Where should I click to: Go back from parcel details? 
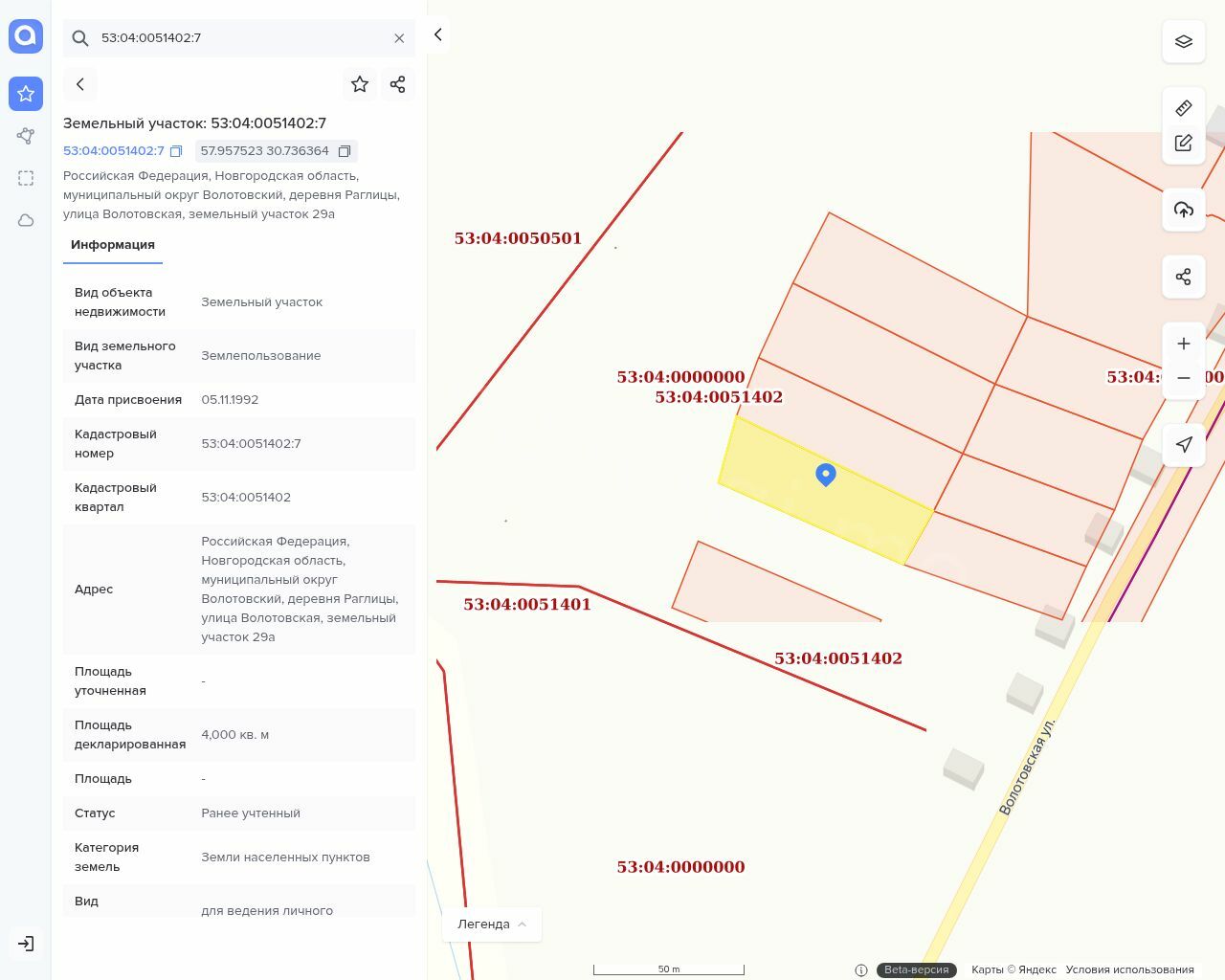(80, 84)
